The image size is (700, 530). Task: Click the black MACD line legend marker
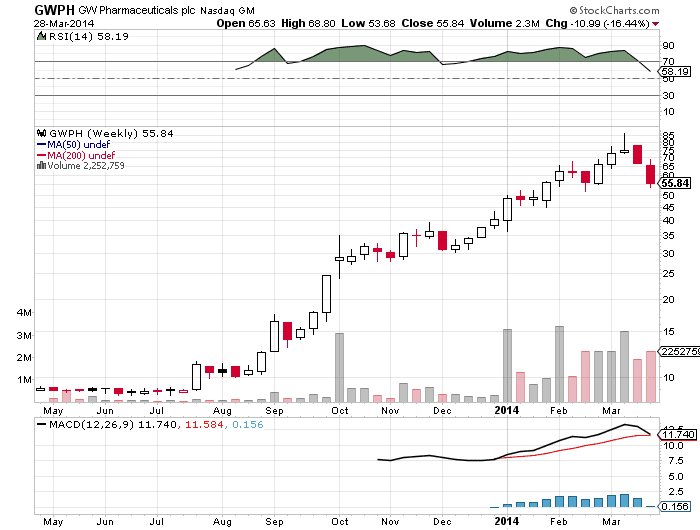[42, 424]
